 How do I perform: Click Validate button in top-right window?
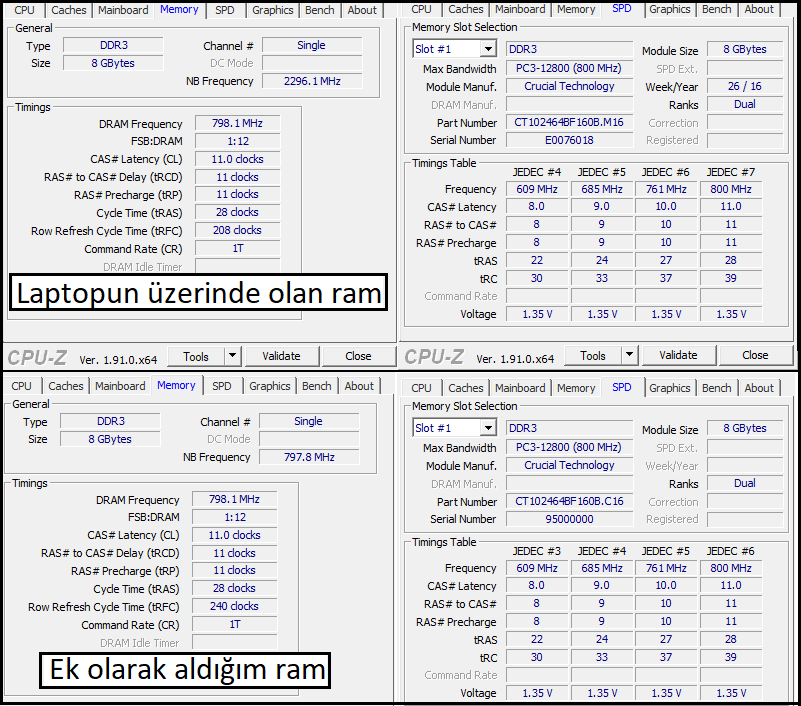[x=678, y=355]
